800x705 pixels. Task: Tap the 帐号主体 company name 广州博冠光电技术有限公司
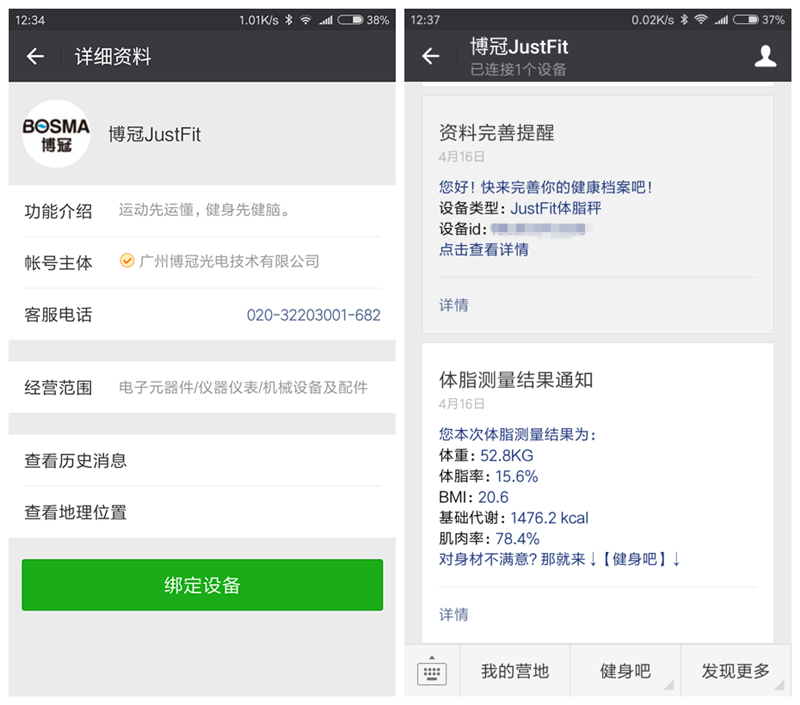click(229, 261)
